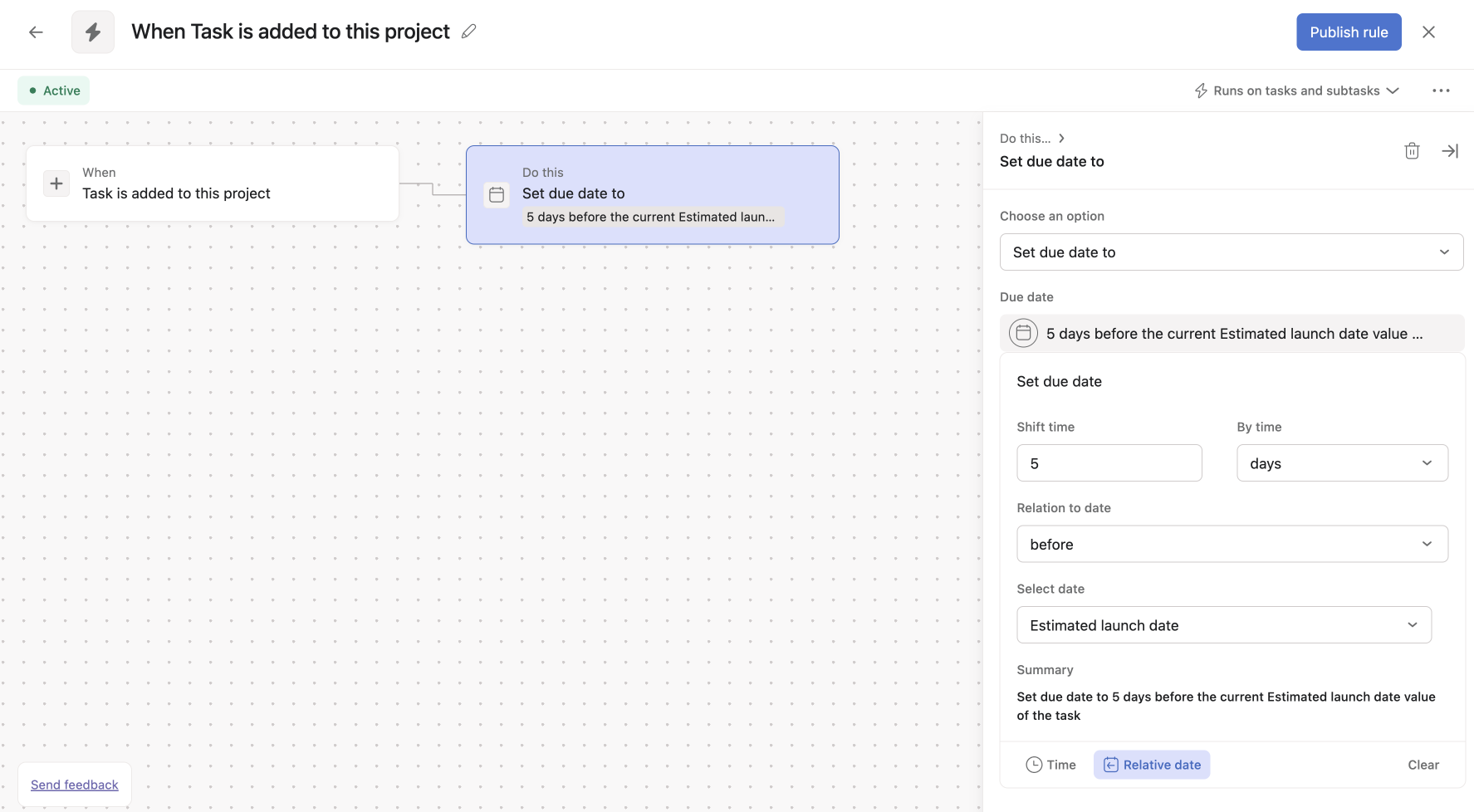1474x812 pixels.
Task: Click the lightning bolt rule icon
Action: pyautogui.click(x=93, y=32)
